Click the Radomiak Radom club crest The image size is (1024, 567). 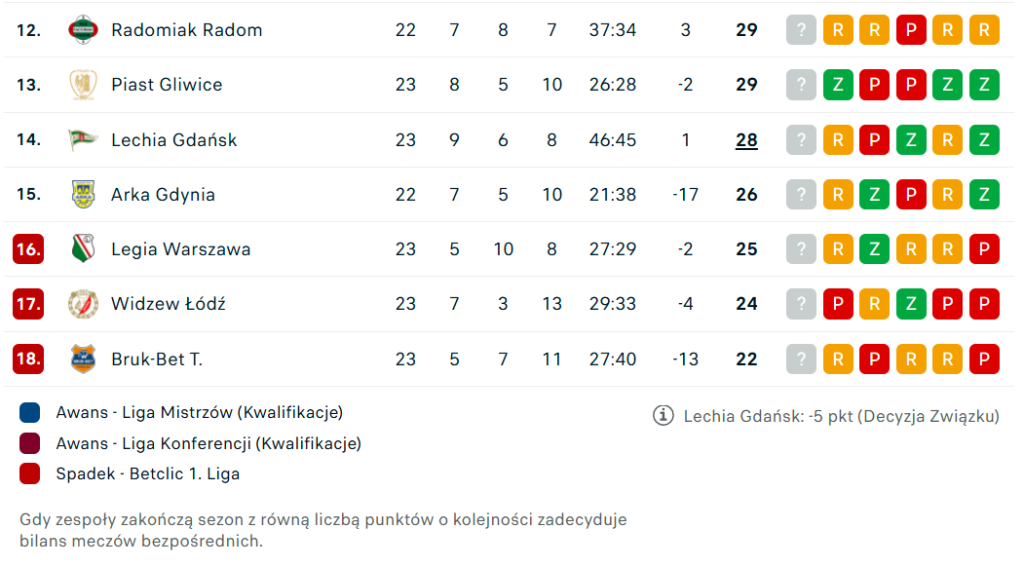(x=83, y=30)
